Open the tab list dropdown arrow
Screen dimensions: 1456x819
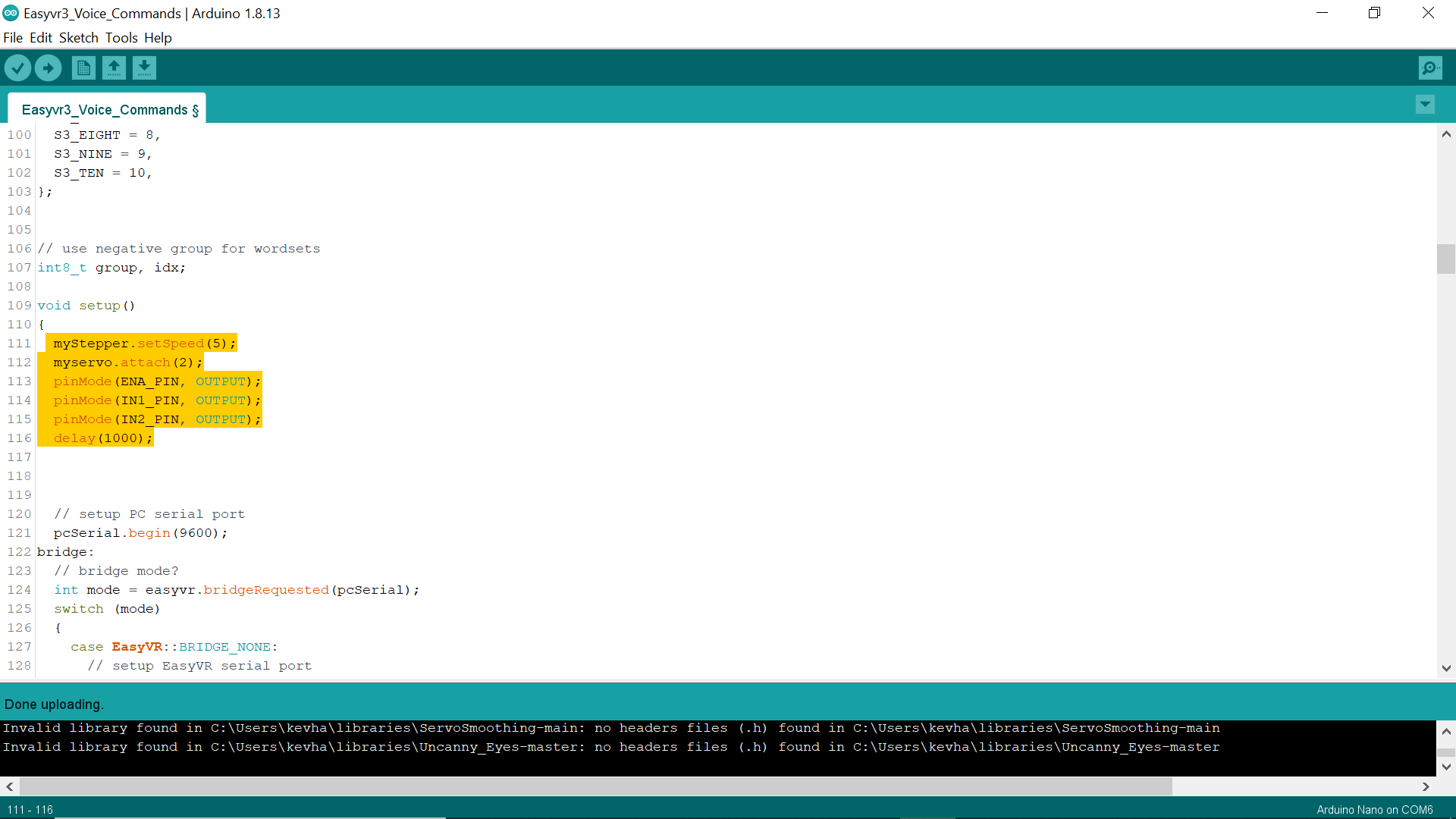pos(1426,104)
